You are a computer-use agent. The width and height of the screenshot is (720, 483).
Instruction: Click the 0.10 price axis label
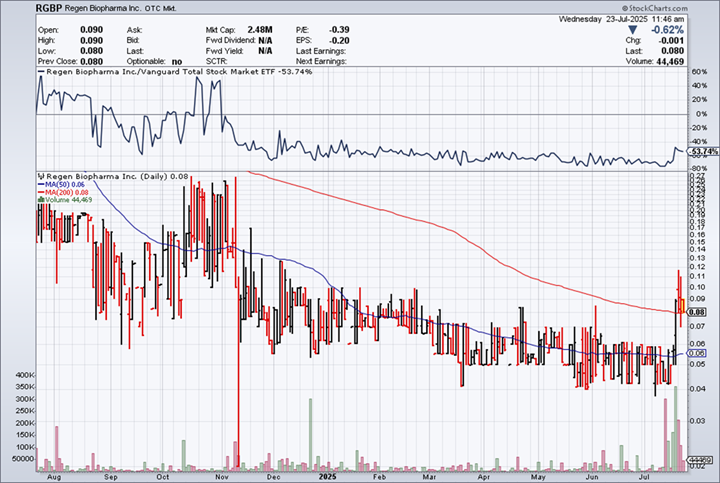[x=698, y=287]
